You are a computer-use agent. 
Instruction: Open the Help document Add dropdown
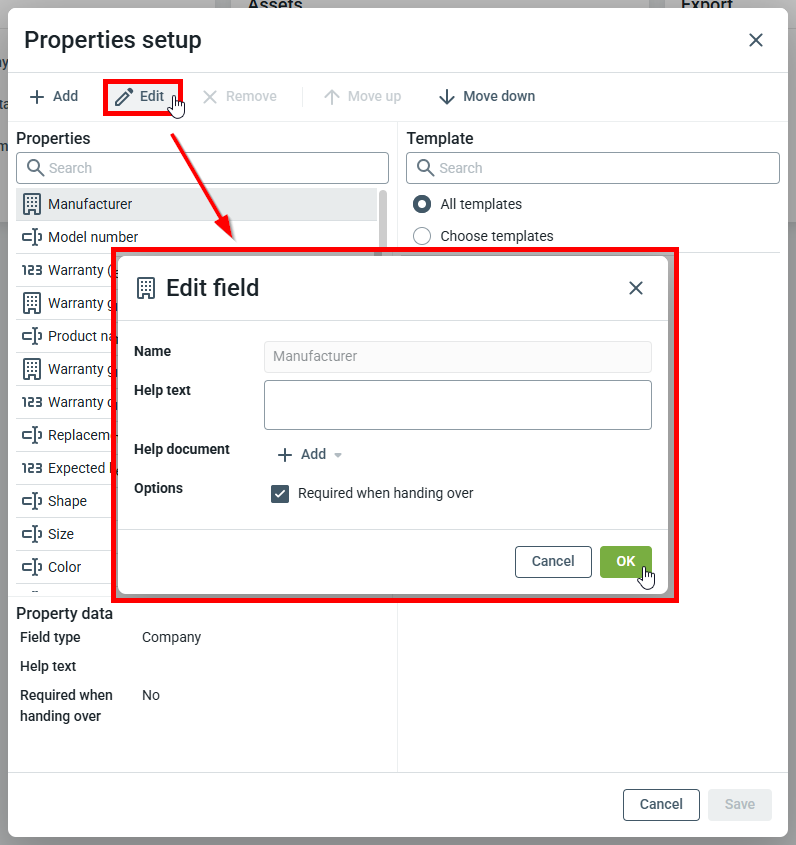pyautogui.click(x=311, y=454)
